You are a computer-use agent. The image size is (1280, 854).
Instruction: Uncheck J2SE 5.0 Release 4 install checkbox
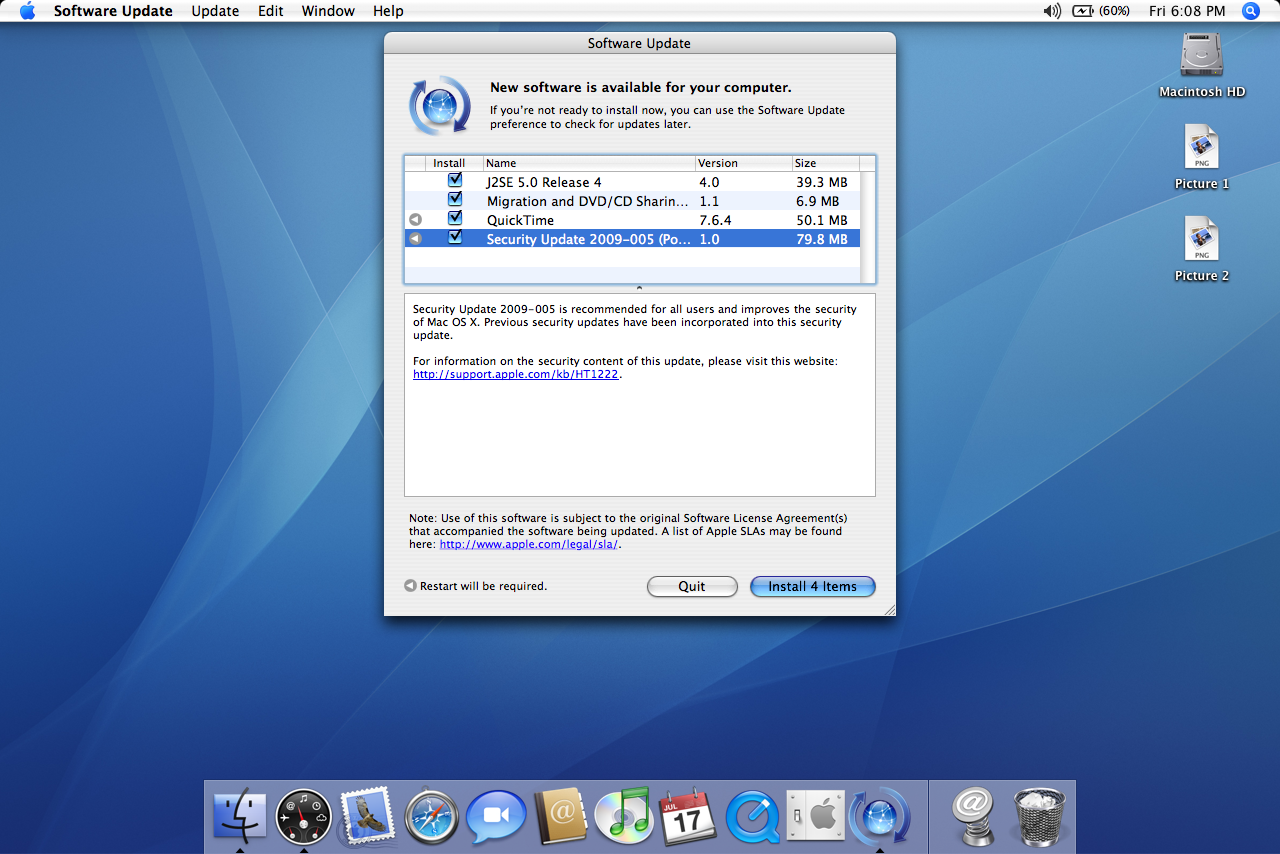[x=455, y=181]
